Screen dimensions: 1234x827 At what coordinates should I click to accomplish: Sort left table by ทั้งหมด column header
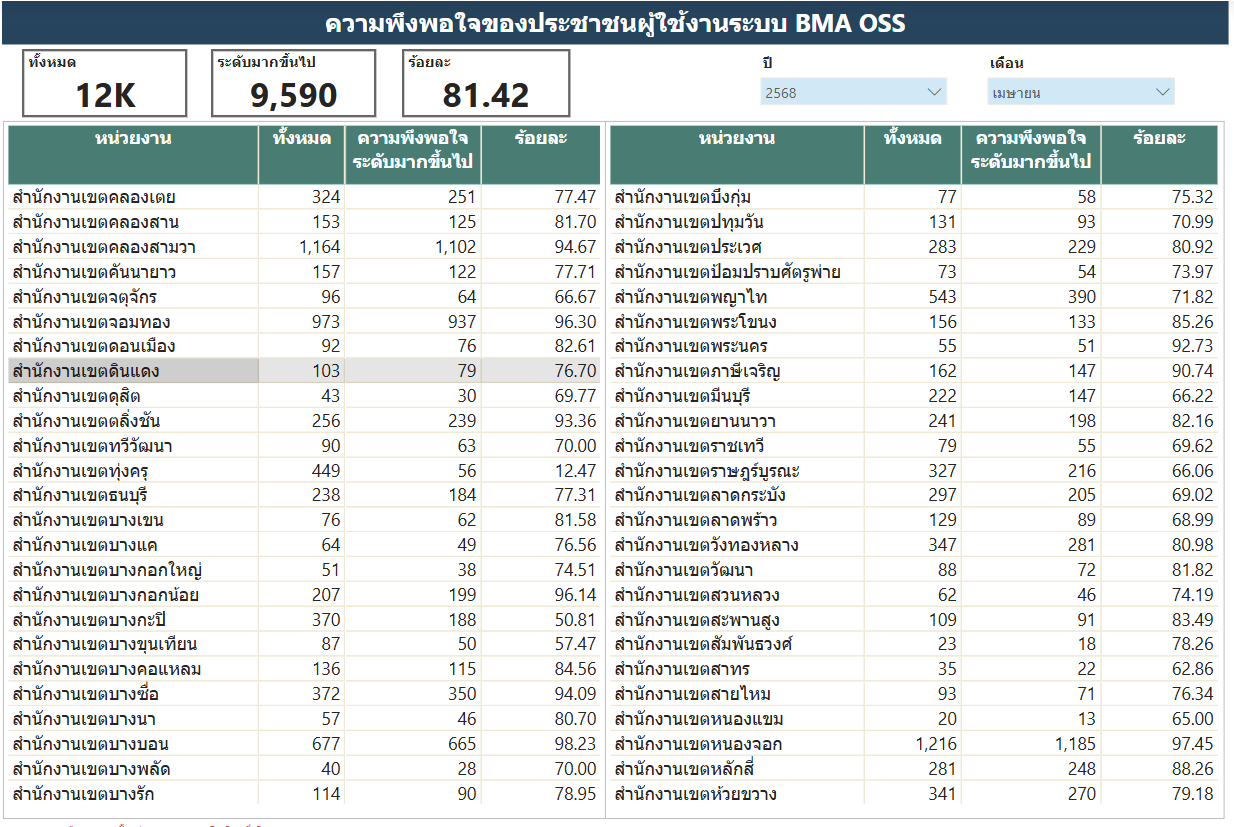(x=301, y=154)
